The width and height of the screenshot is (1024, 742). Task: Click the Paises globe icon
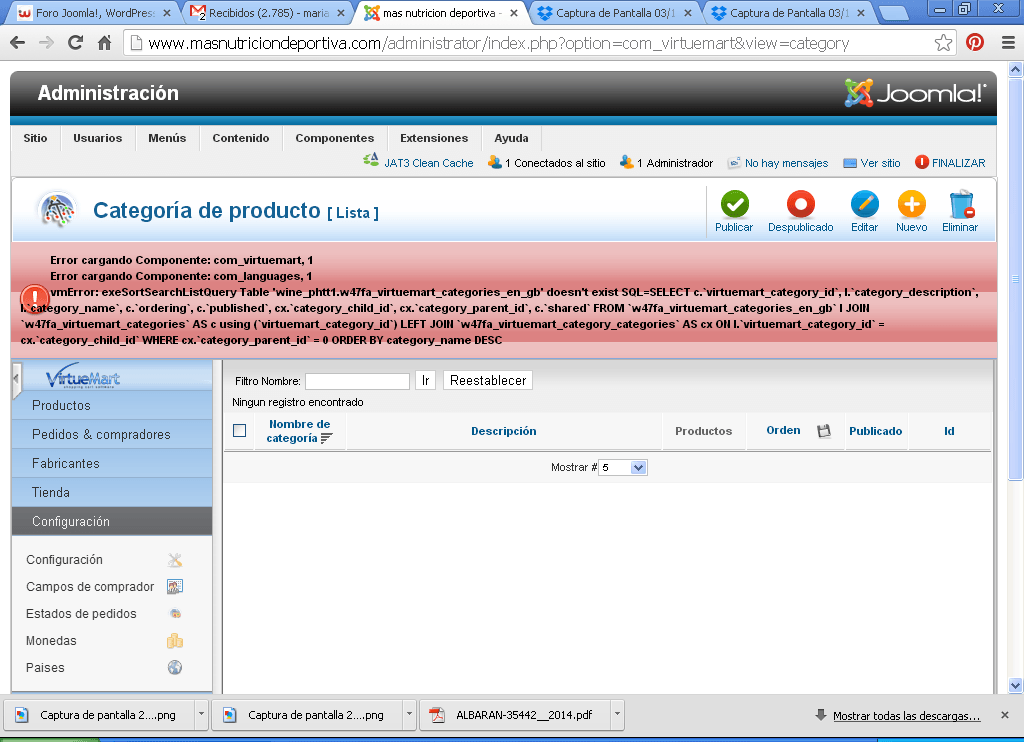174,668
